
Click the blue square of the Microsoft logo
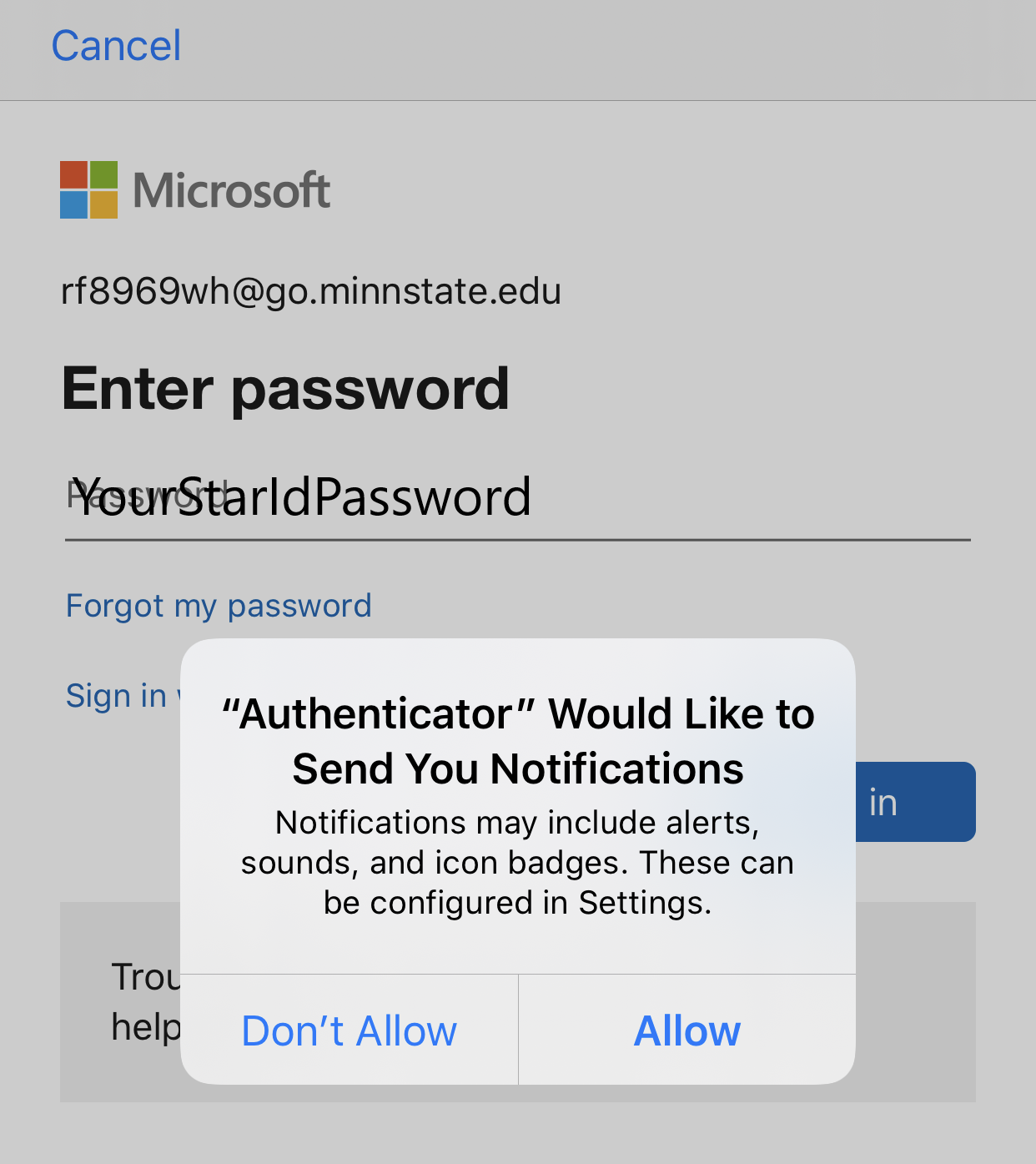pyautogui.click(x=73, y=204)
